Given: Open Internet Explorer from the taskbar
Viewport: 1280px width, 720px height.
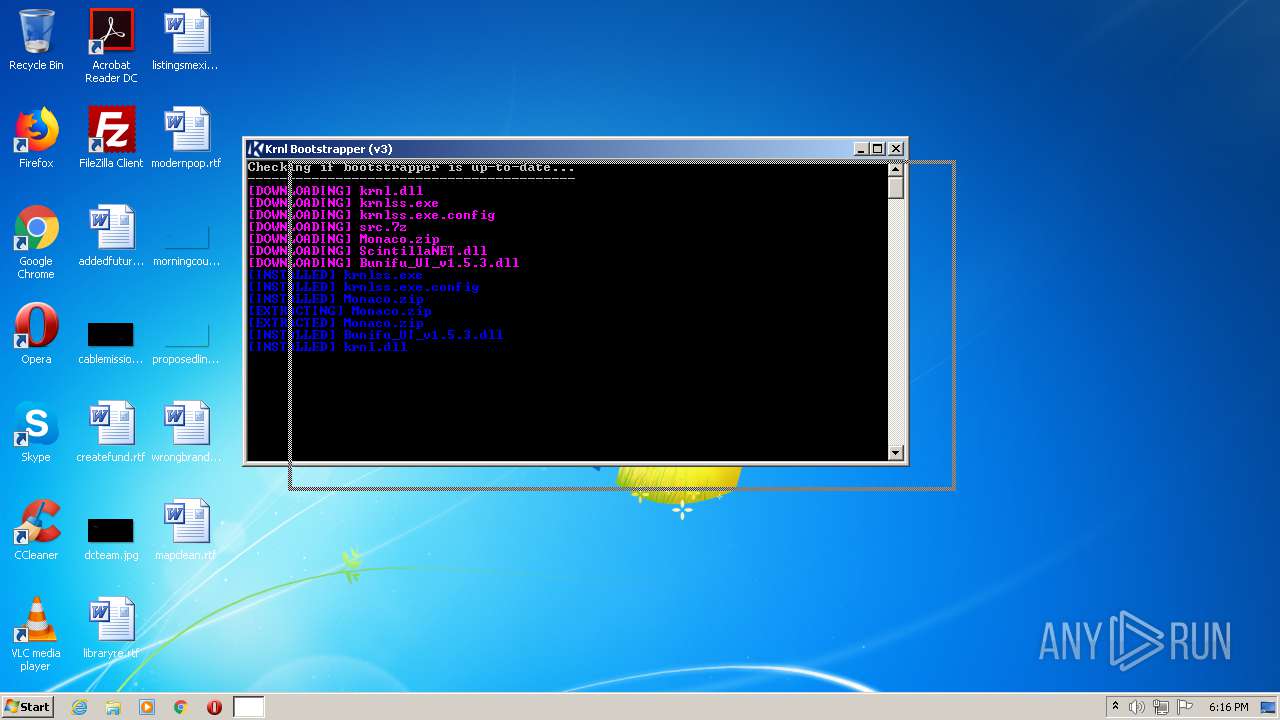Looking at the screenshot, I should coord(80,707).
